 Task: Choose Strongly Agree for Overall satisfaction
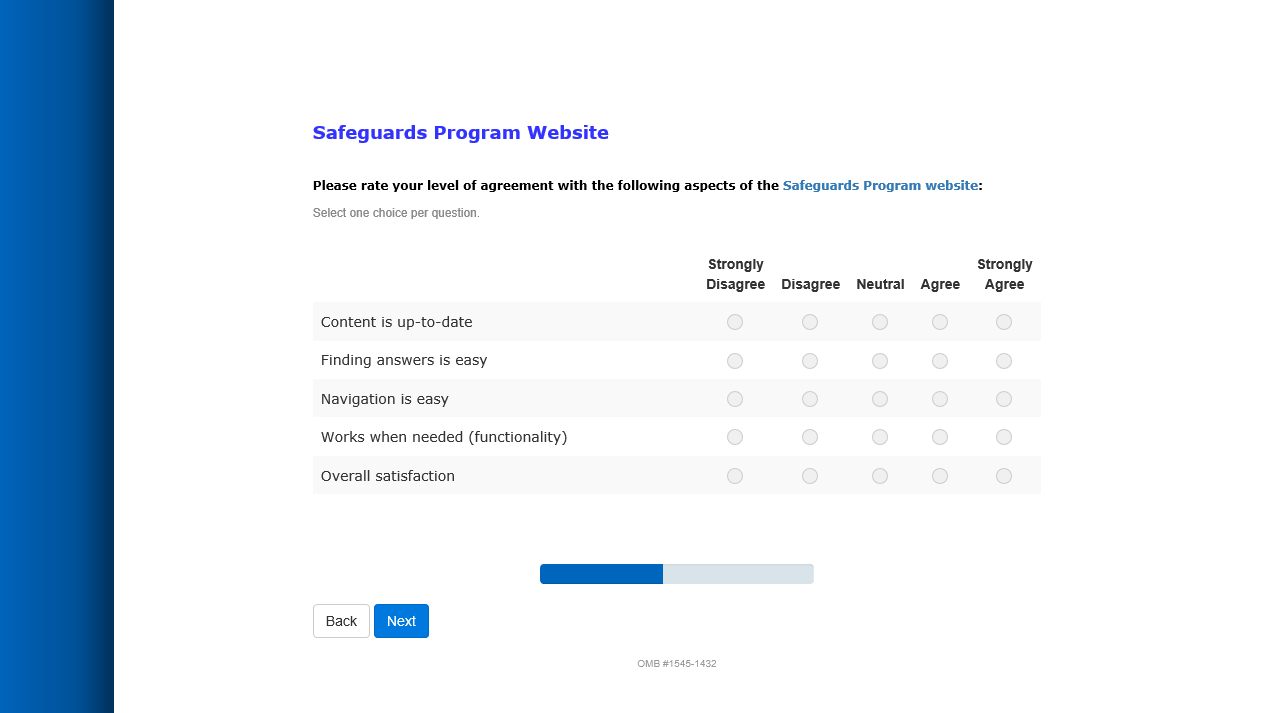(x=1004, y=476)
